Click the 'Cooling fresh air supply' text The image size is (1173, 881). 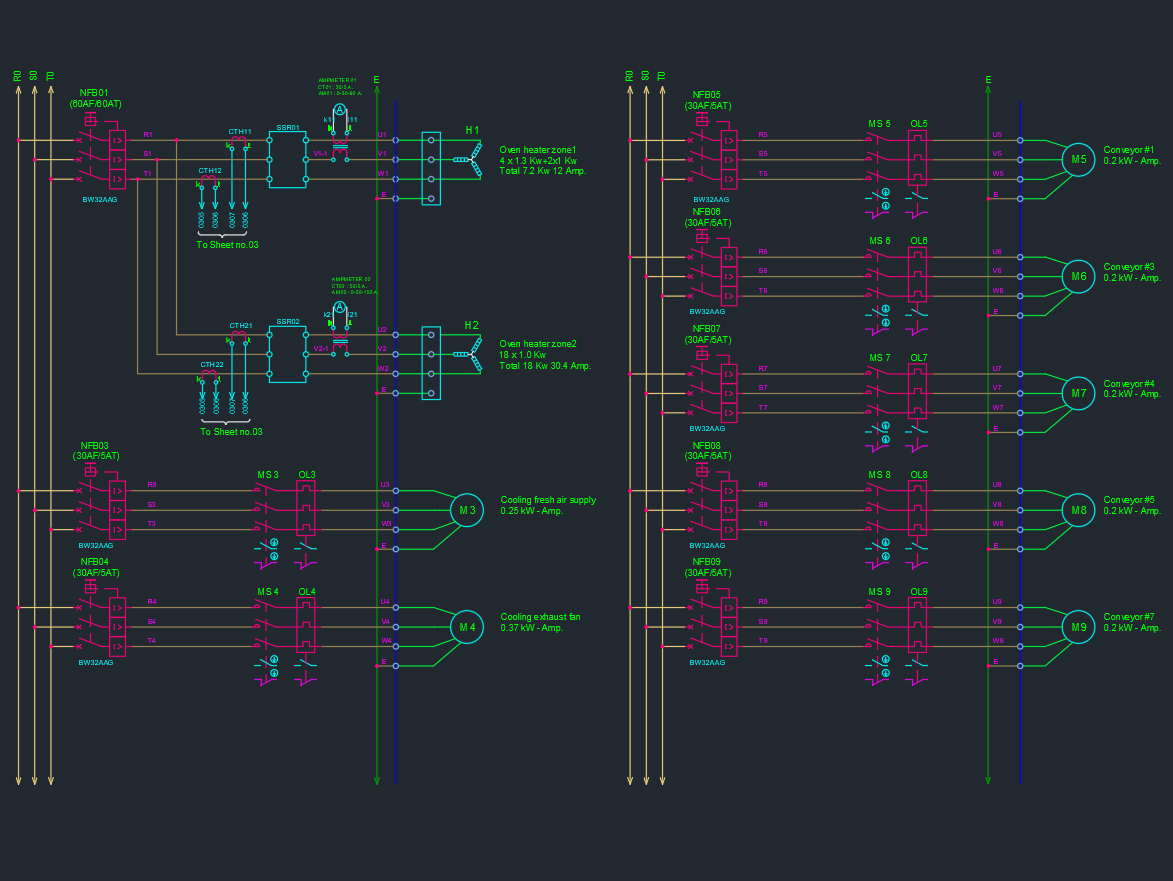click(548, 500)
